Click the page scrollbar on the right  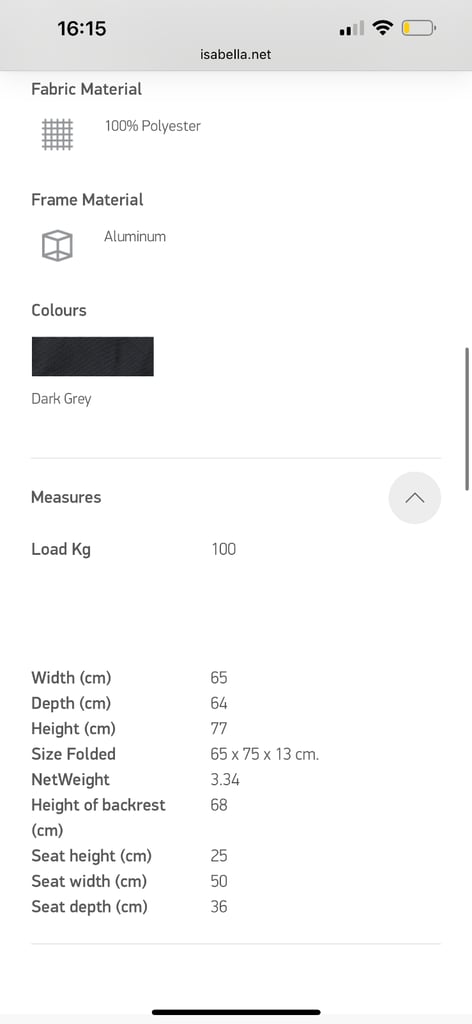(x=467, y=419)
